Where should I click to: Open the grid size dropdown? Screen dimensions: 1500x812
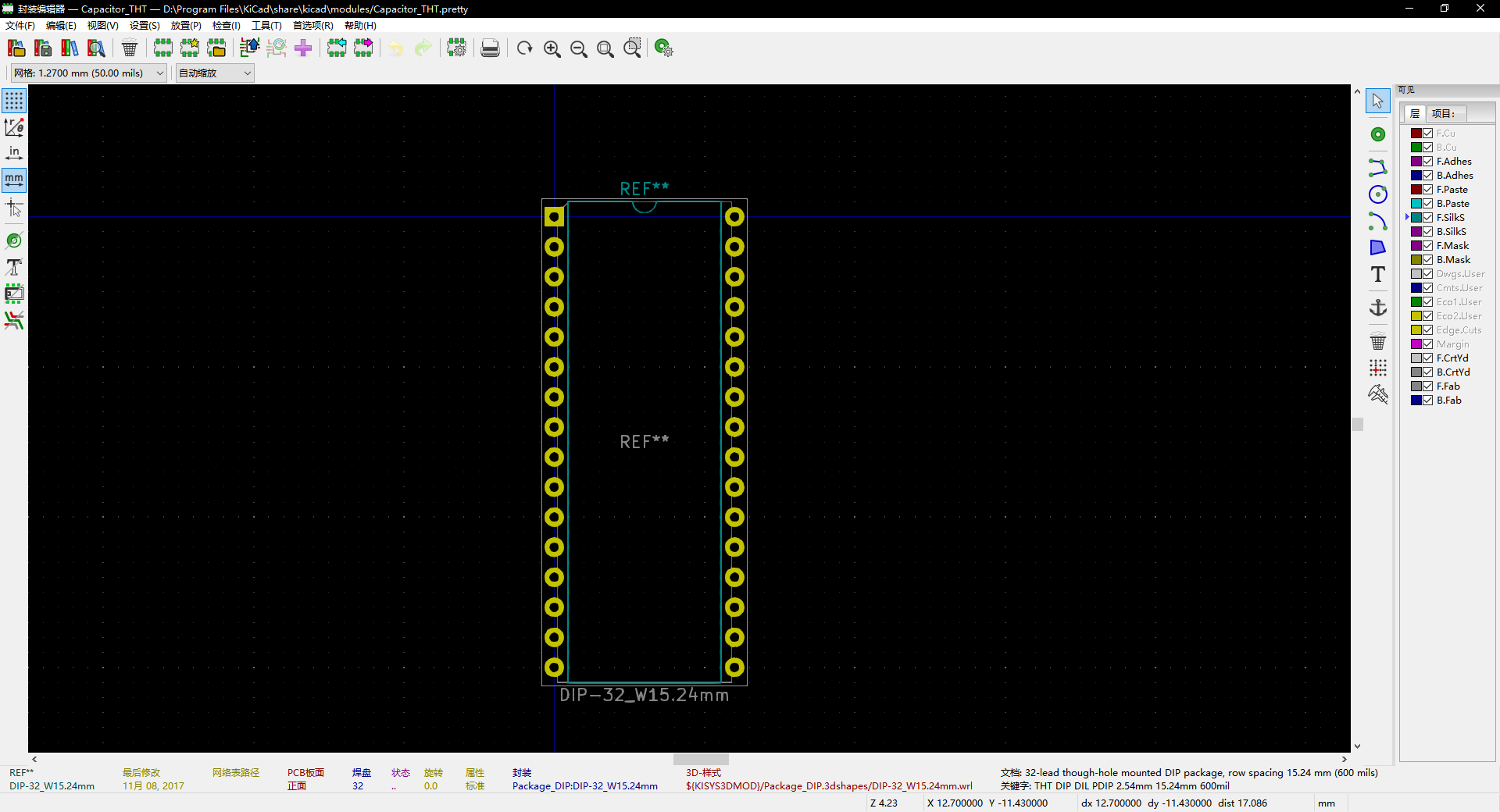pos(88,73)
